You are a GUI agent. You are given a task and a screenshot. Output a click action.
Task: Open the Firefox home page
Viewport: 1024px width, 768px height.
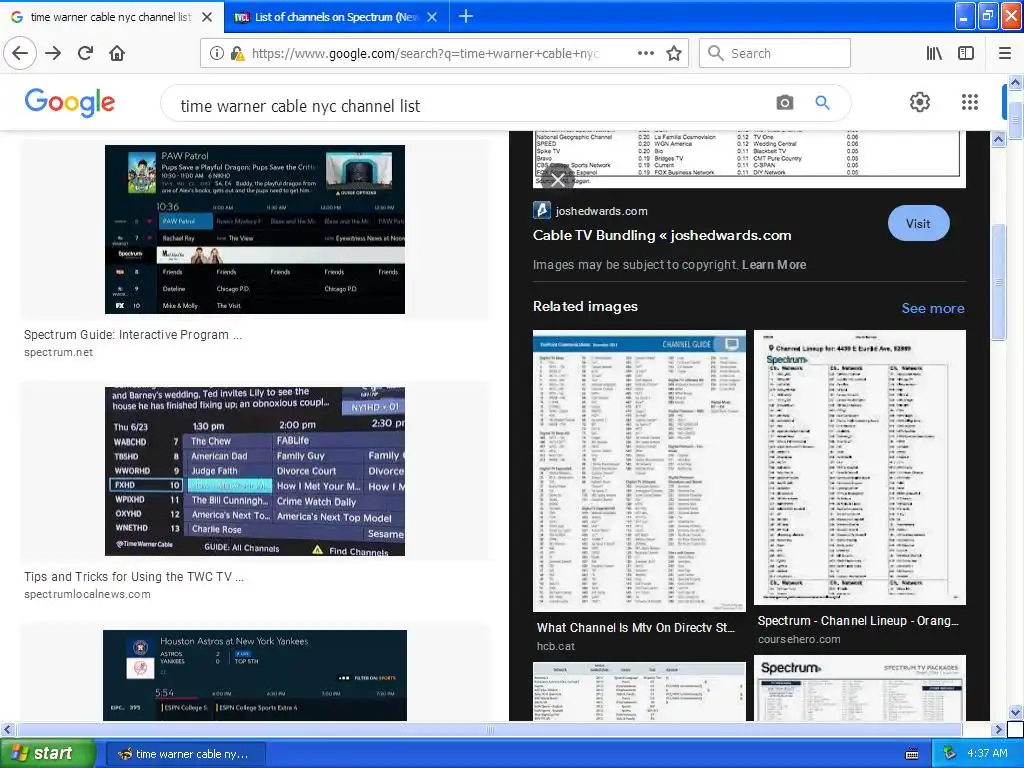point(117,54)
